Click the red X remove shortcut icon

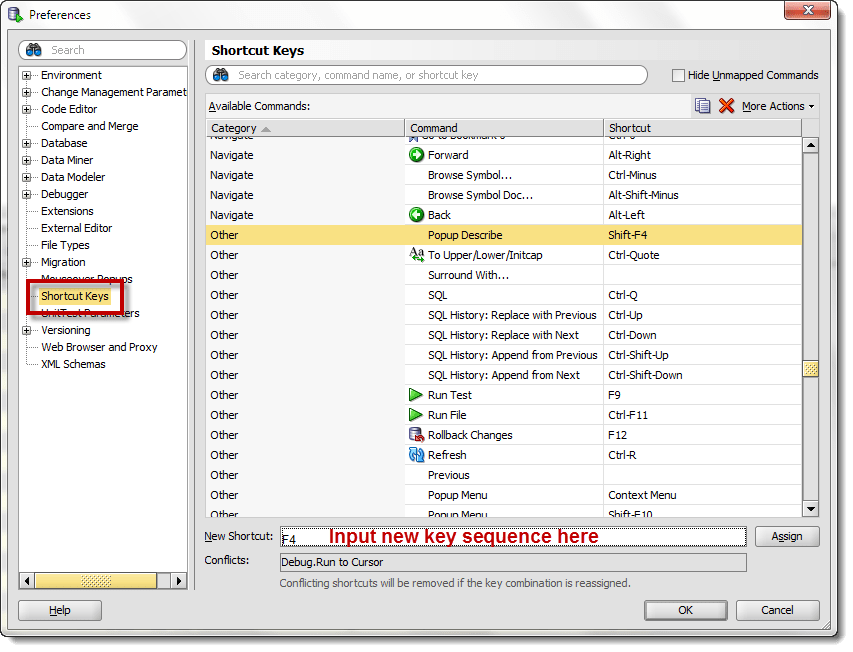[726, 106]
